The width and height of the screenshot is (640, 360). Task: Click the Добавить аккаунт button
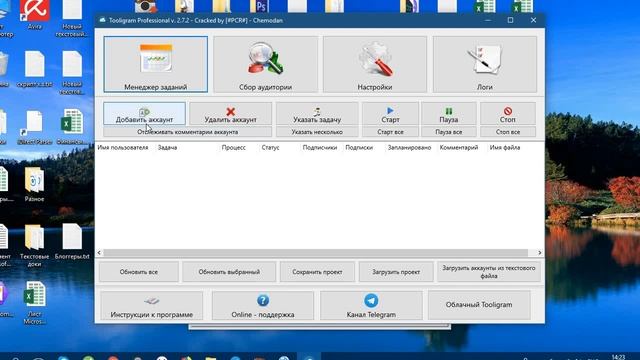[x=144, y=113]
